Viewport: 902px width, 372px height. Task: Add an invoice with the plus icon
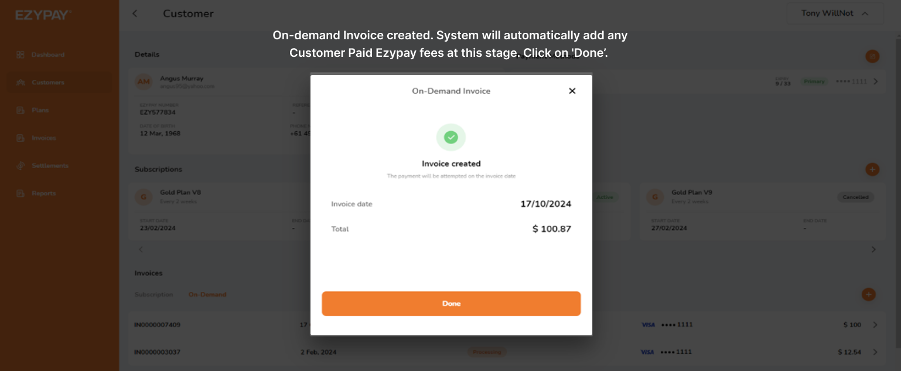coord(868,294)
